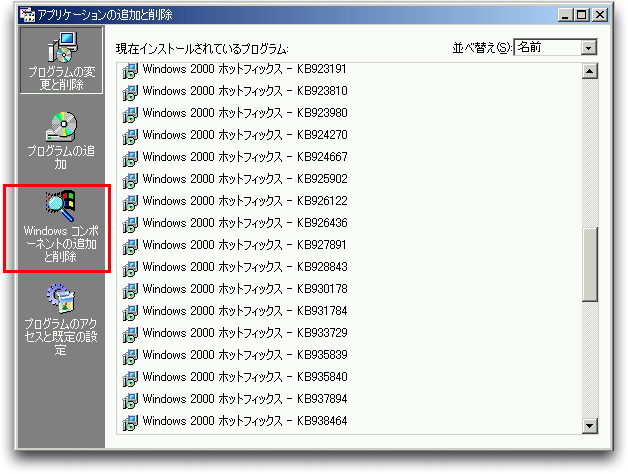Click hotfix icon beside KB924270

[x=130, y=136]
